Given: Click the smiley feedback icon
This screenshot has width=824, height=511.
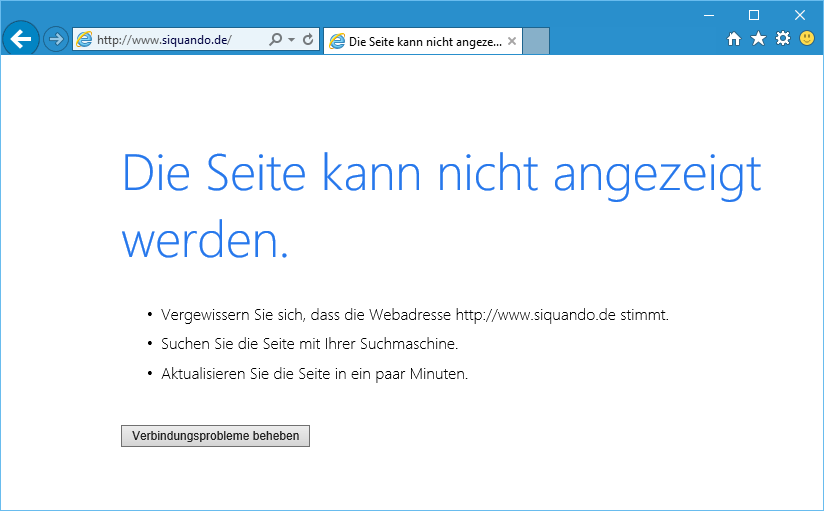Looking at the screenshot, I should point(807,38).
